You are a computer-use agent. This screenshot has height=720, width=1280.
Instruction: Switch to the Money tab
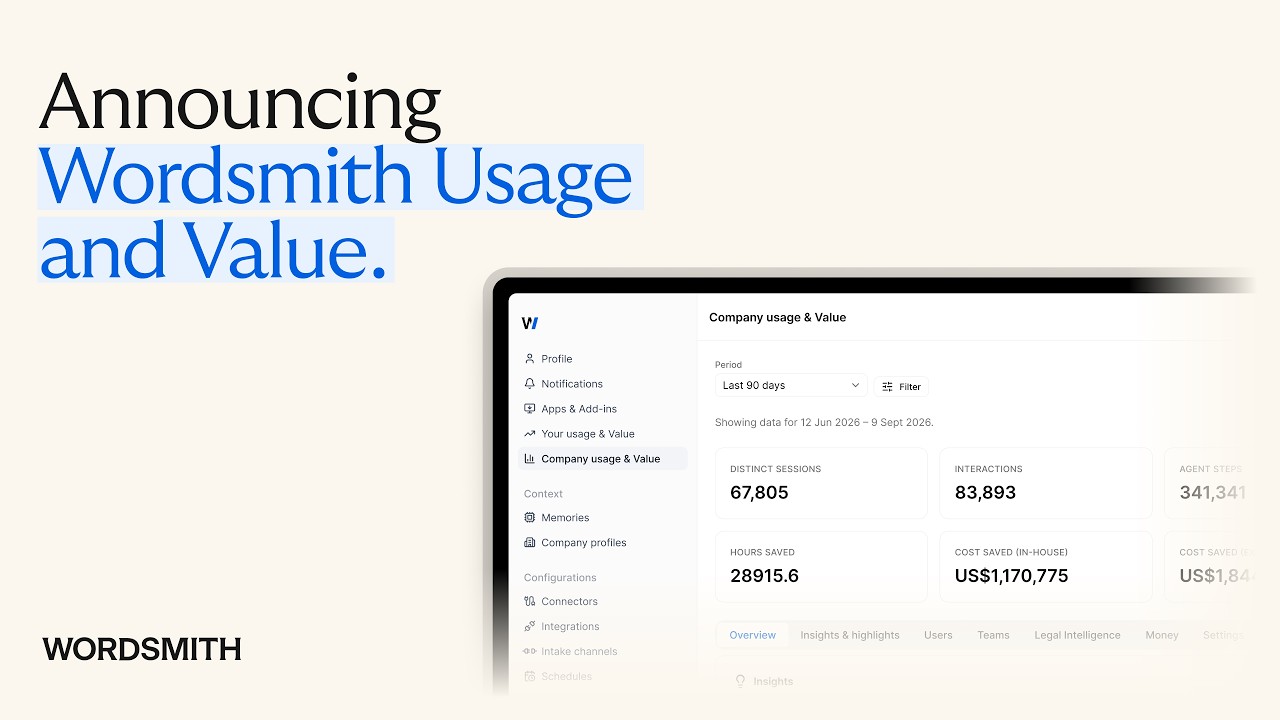coord(1162,635)
